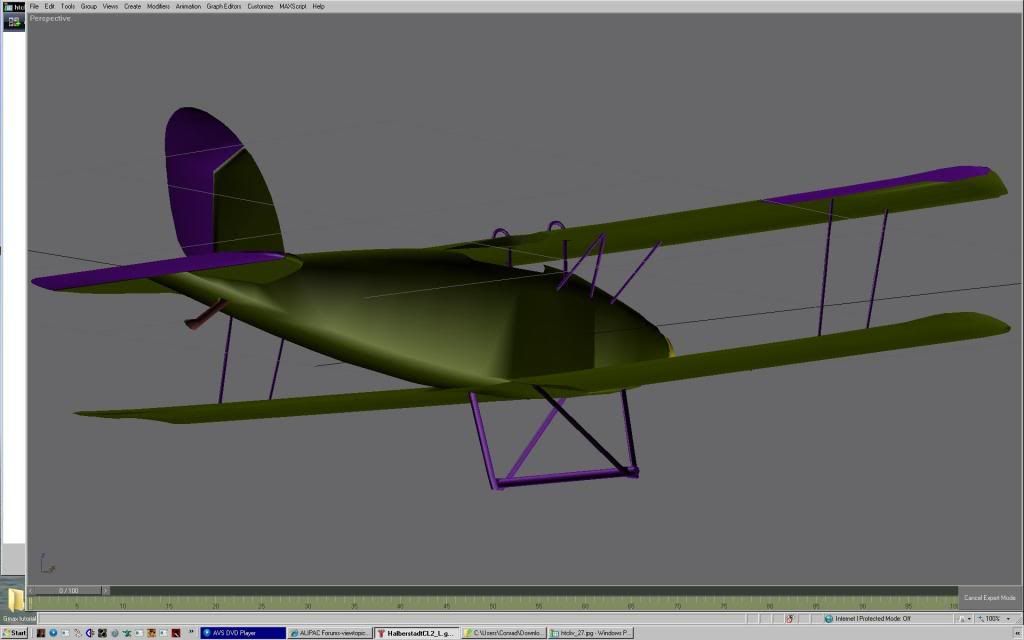
Task: Open the Graph Editors menu
Action: [224, 7]
